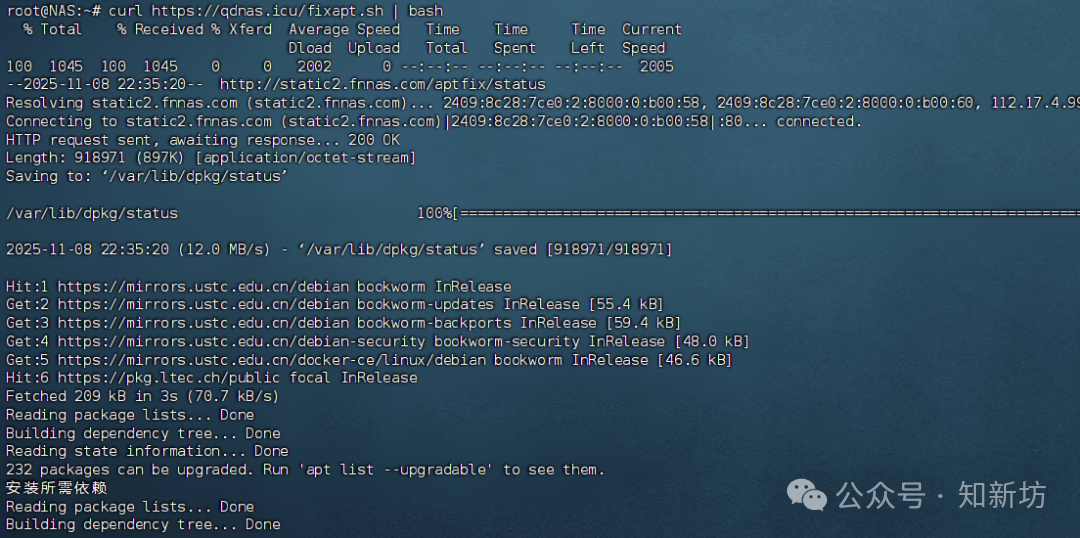Click the 'Fetched 209 kB in 3s' line
The image size is (1080, 538).
142,396
